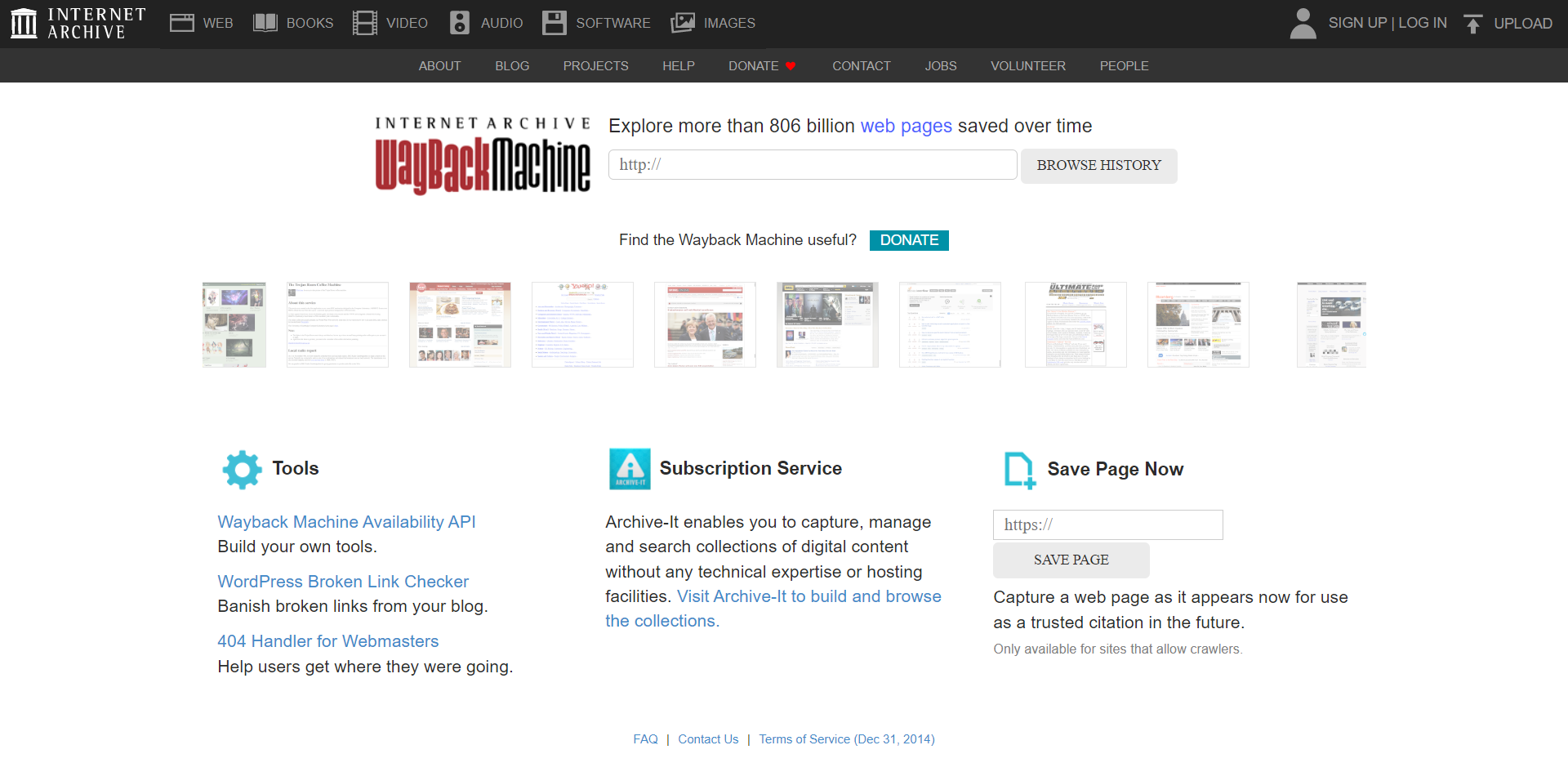Open the VOLUNTEER page
This screenshot has height=763, width=1568.
pyautogui.click(x=1028, y=66)
